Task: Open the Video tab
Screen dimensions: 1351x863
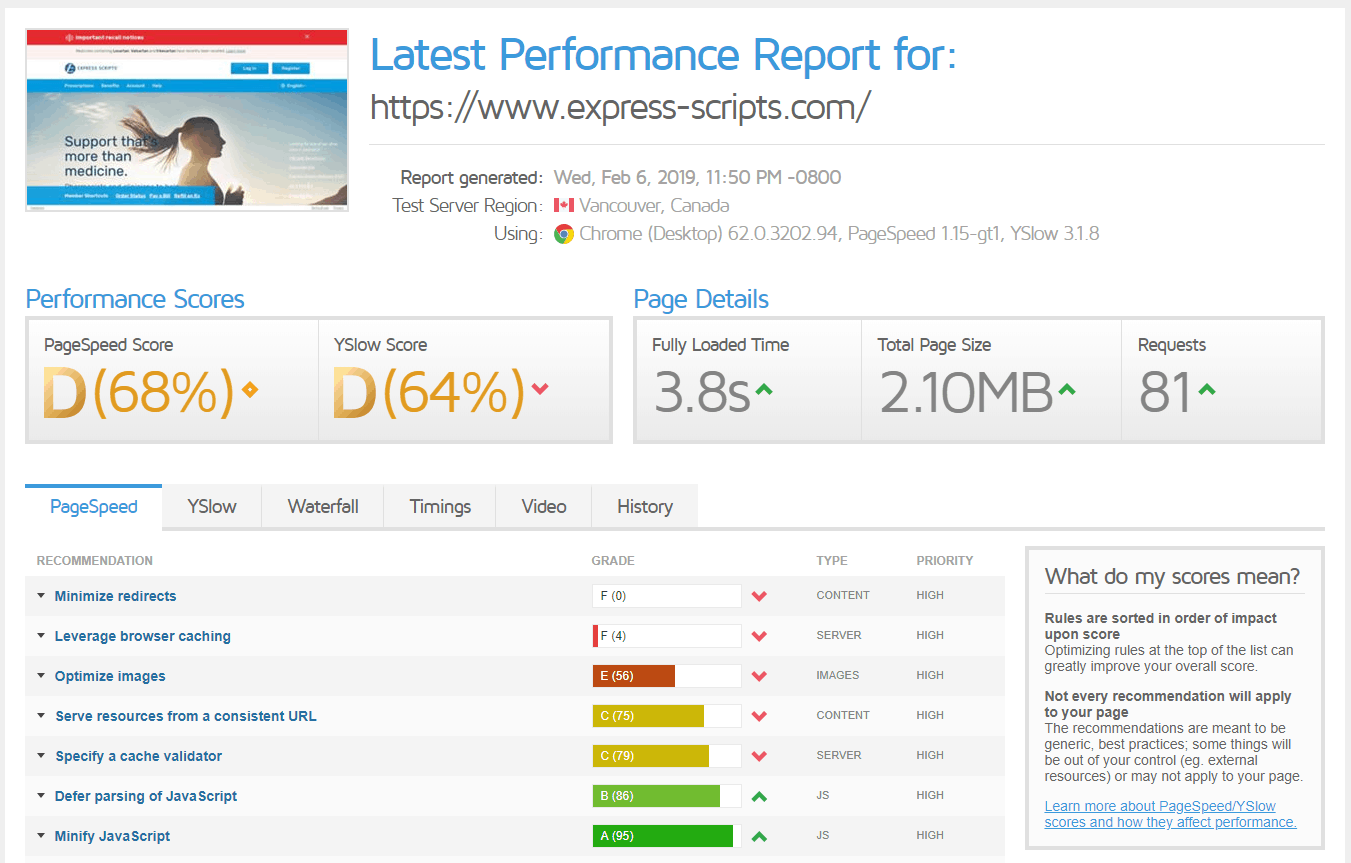Action: click(x=544, y=506)
